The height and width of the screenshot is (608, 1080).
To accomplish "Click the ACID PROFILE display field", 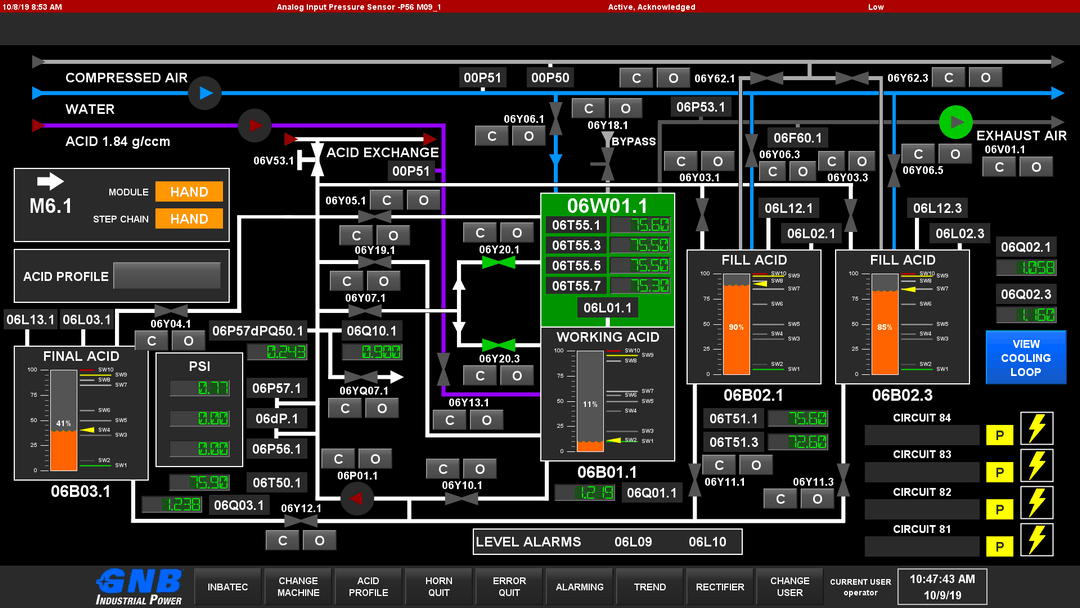I will 166,276.
